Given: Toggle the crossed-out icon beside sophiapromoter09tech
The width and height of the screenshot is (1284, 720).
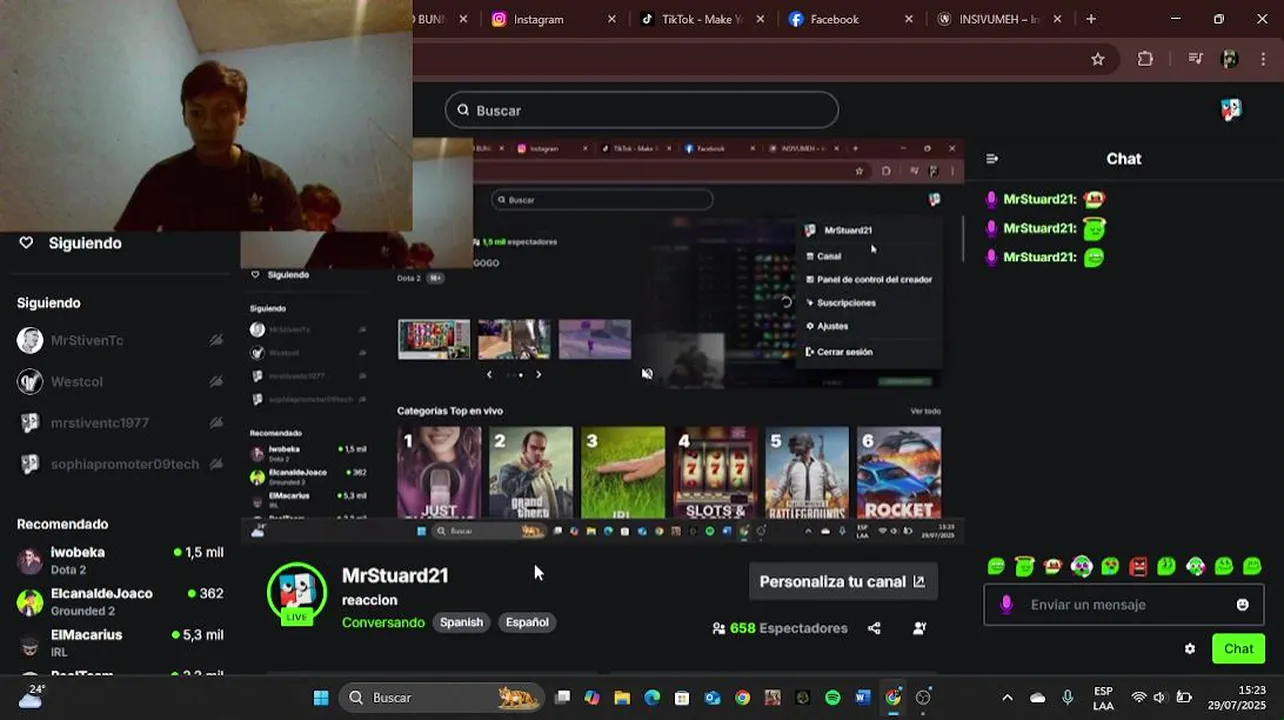Looking at the screenshot, I should [216, 464].
